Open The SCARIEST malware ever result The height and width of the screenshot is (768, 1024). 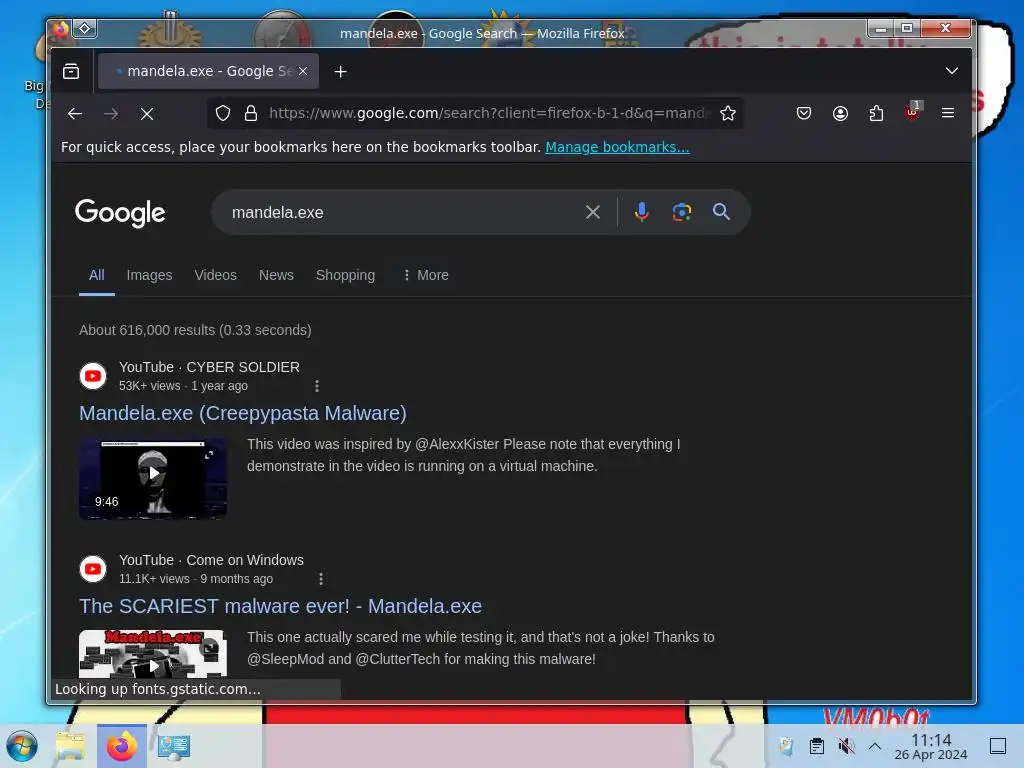(x=280, y=606)
